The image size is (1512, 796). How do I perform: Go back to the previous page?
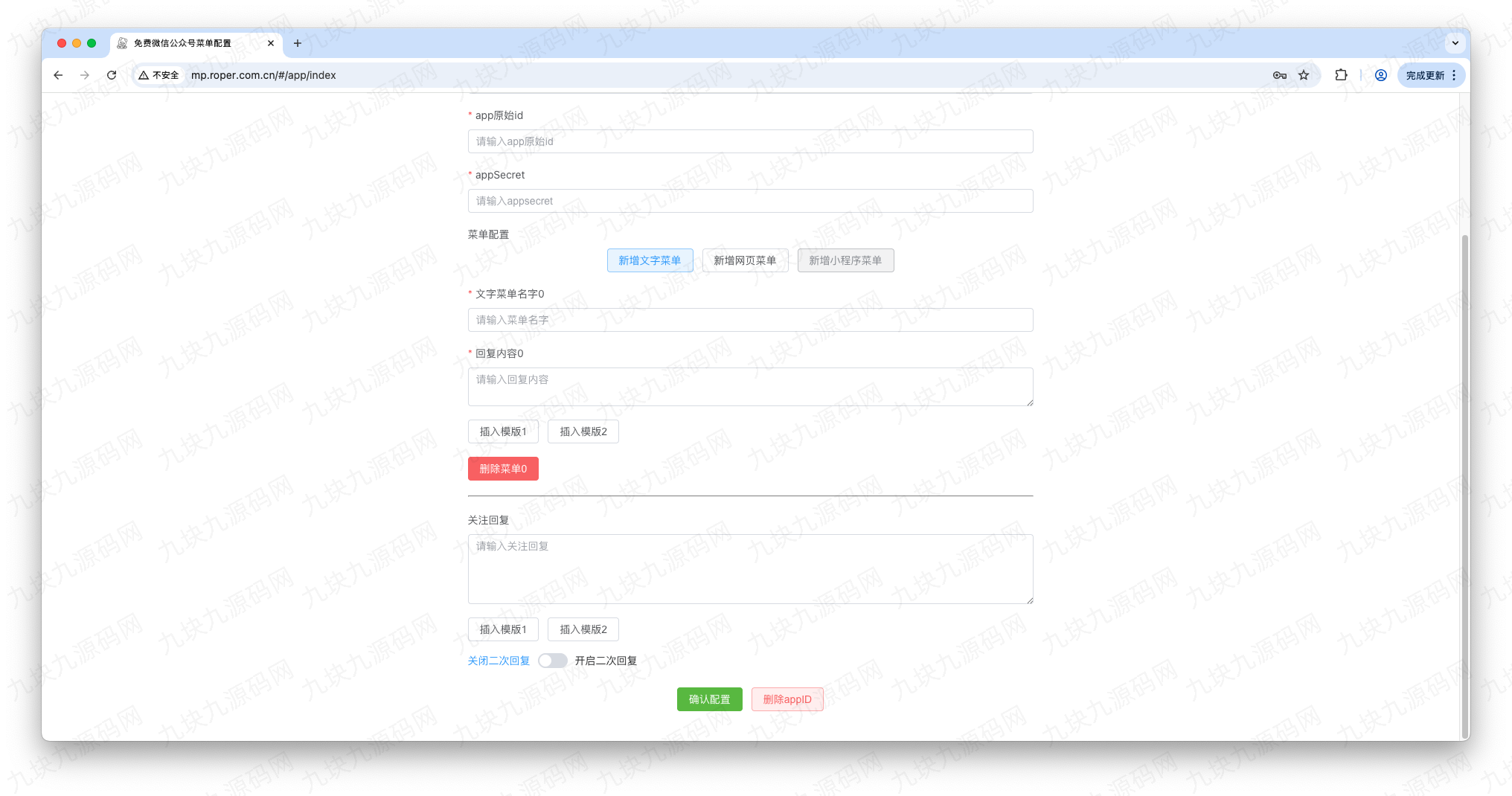(x=58, y=75)
